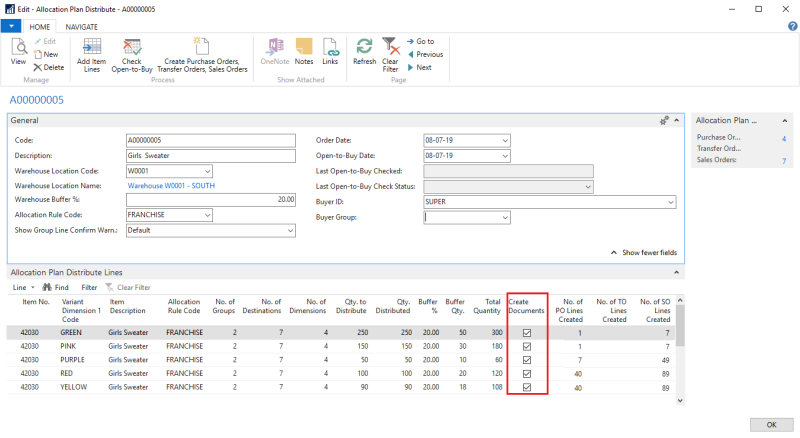This screenshot has height=438, width=800.
Task: Run the Check Open-to-Buy action
Action: click(x=132, y=55)
